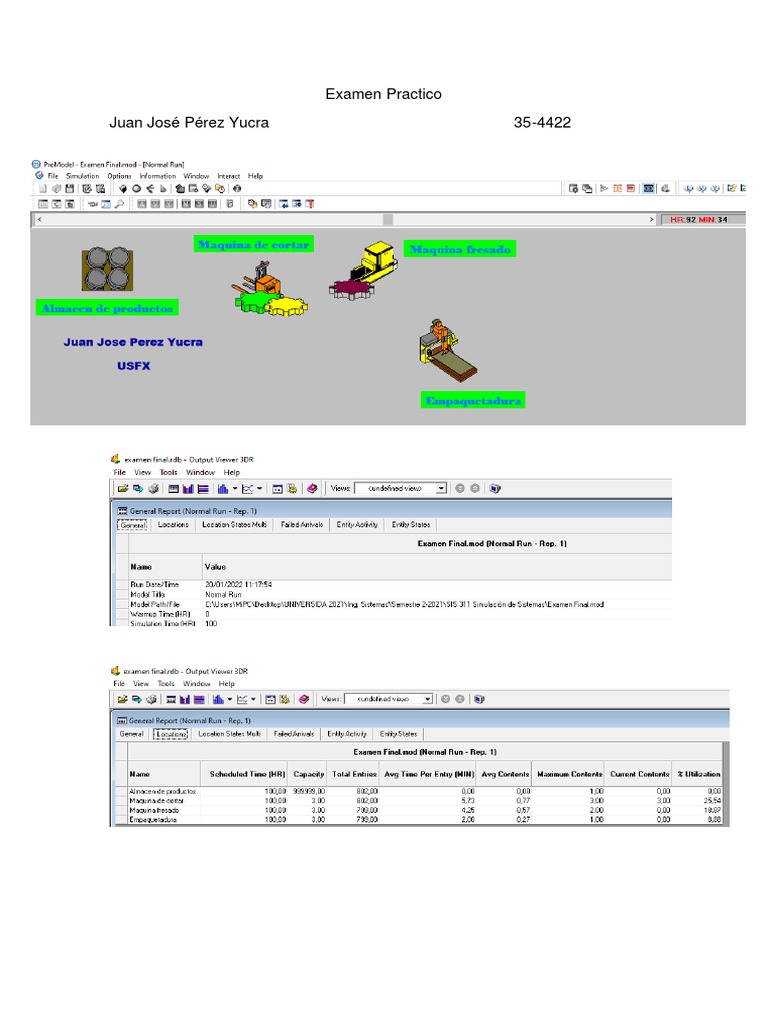
Task: Select Entity States tab in first report
Action: tap(411, 525)
